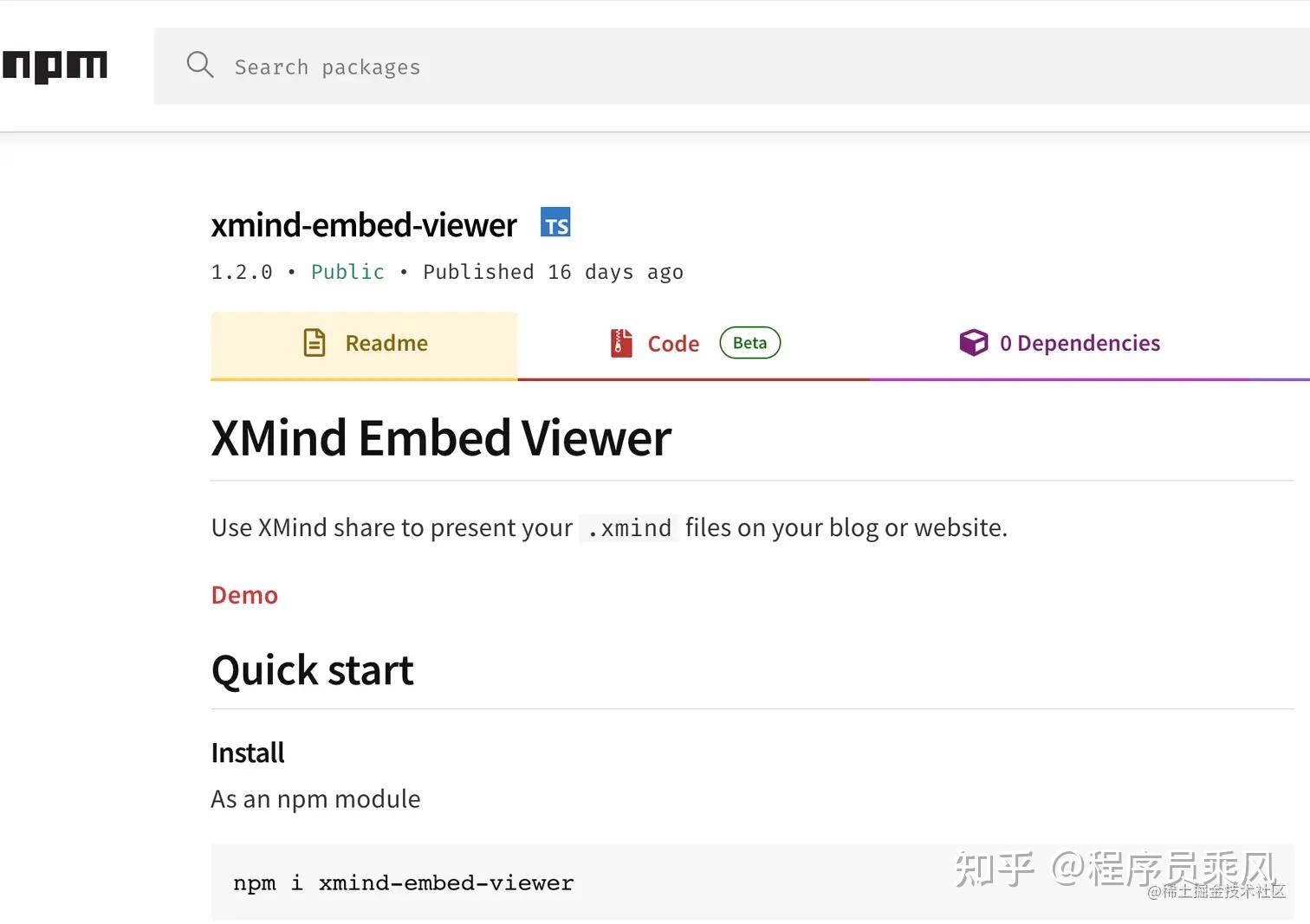This screenshot has width=1310, height=924.
Task: Select the npm install command text
Action: (402, 882)
